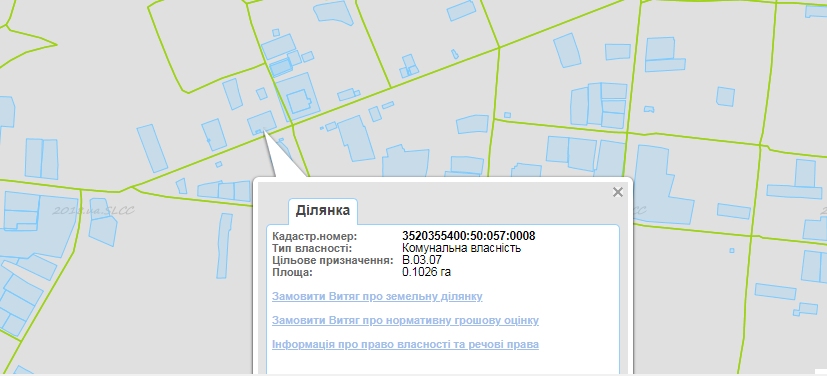
Task: Select long slanted parcel above the diagonal road
Action: 152,148
